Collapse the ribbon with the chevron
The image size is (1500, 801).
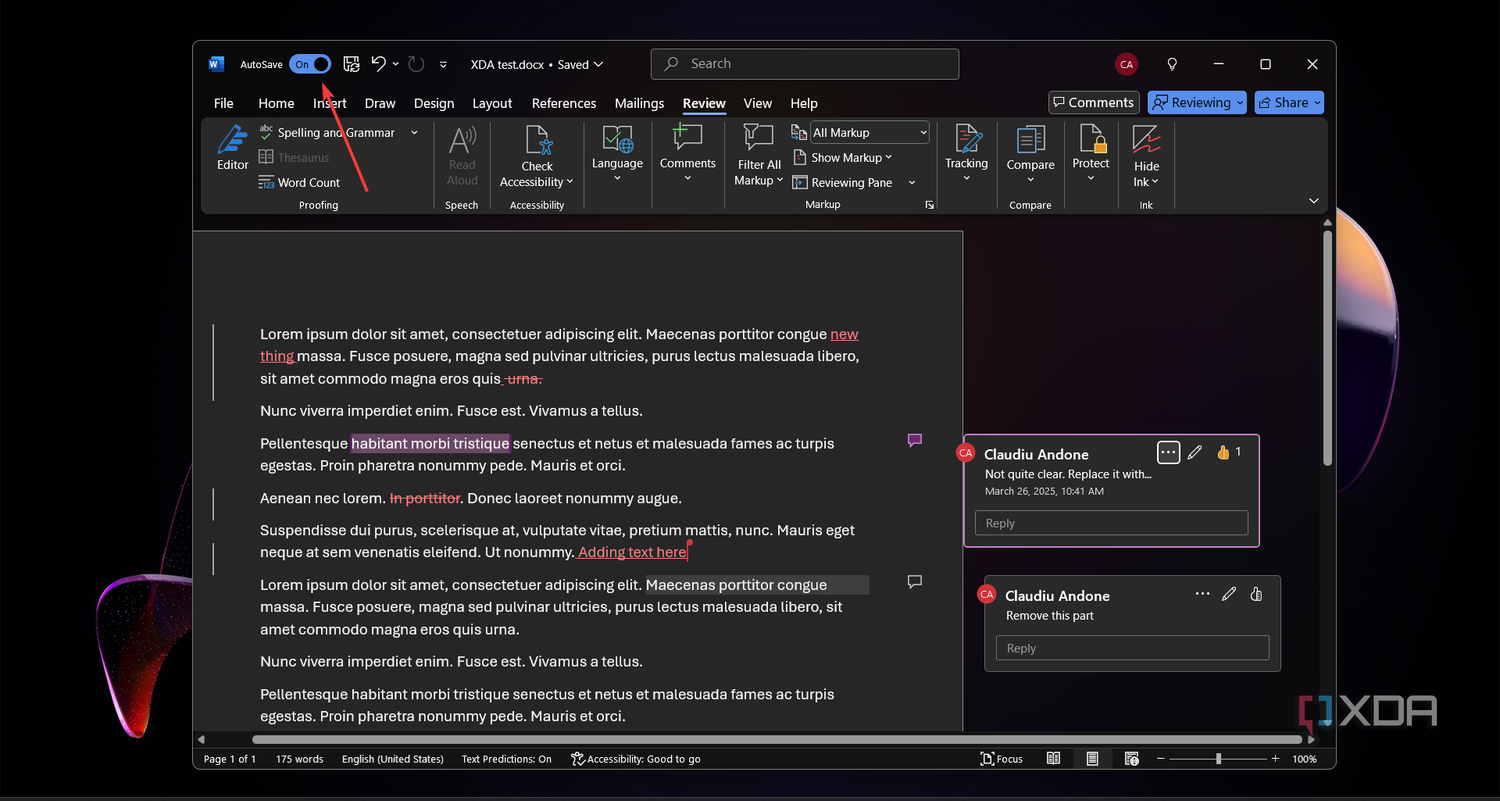tap(1314, 201)
